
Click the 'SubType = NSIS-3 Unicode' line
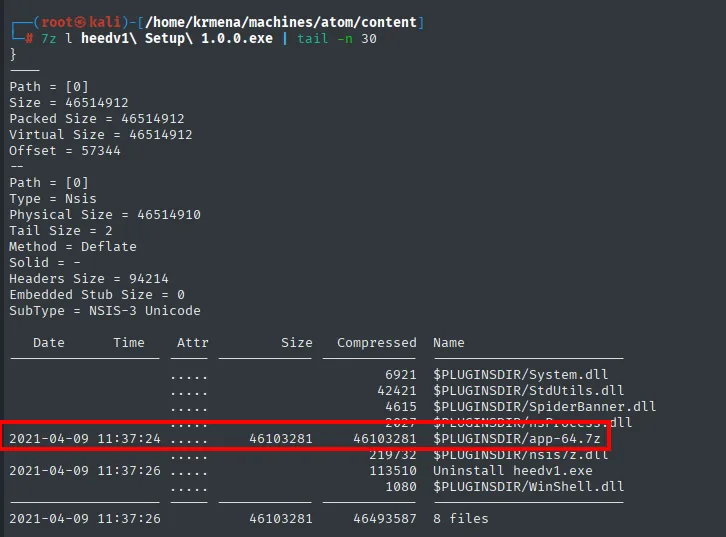(x=105, y=311)
